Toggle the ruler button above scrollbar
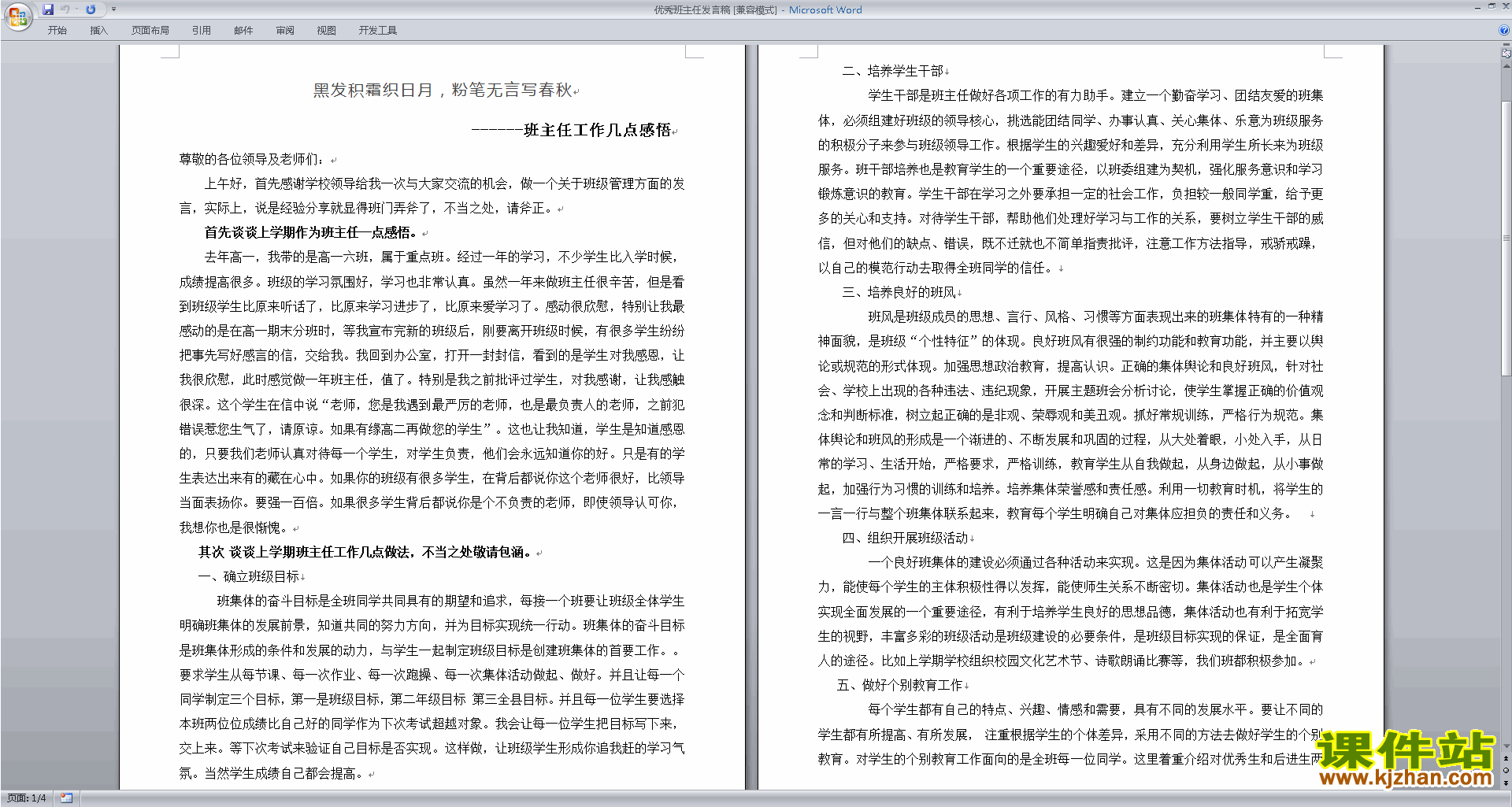The height and width of the screenshot is (807, 1512). [x=1506, y=53]
